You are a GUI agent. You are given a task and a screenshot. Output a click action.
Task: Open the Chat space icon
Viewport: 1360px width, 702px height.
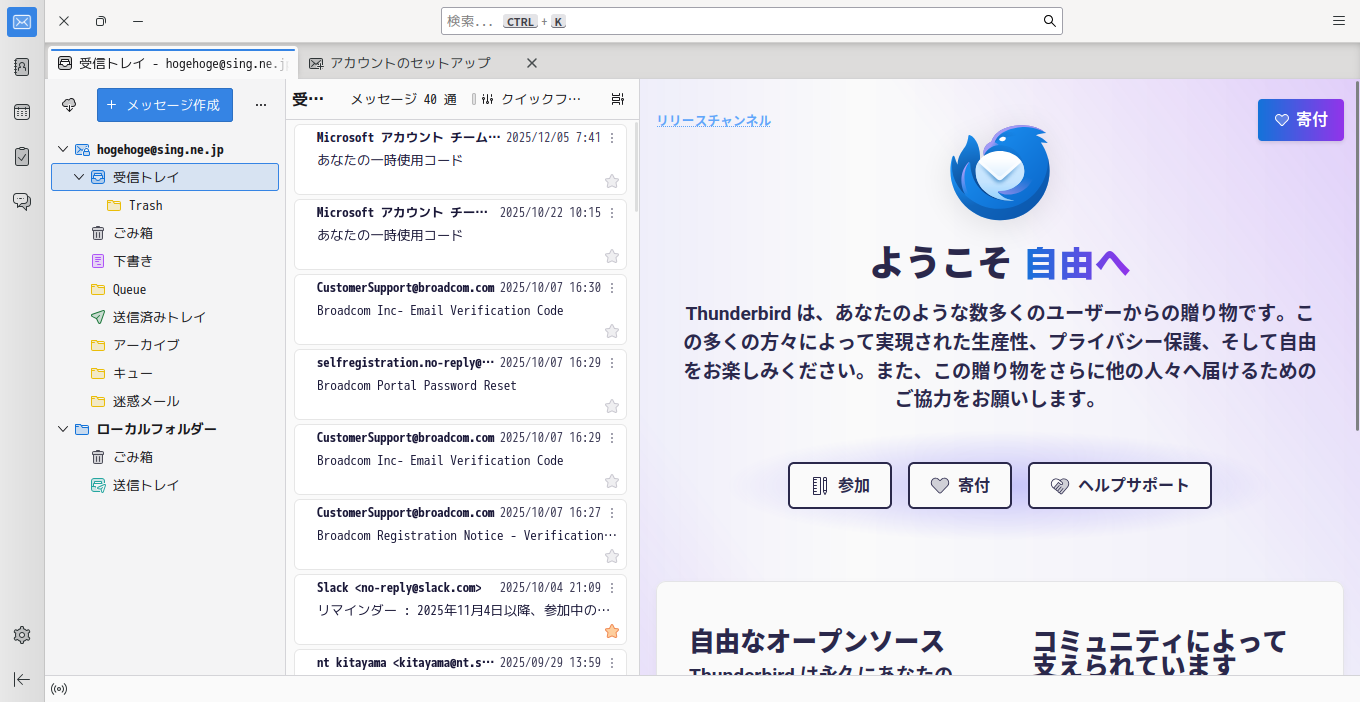tap(22, 201)
